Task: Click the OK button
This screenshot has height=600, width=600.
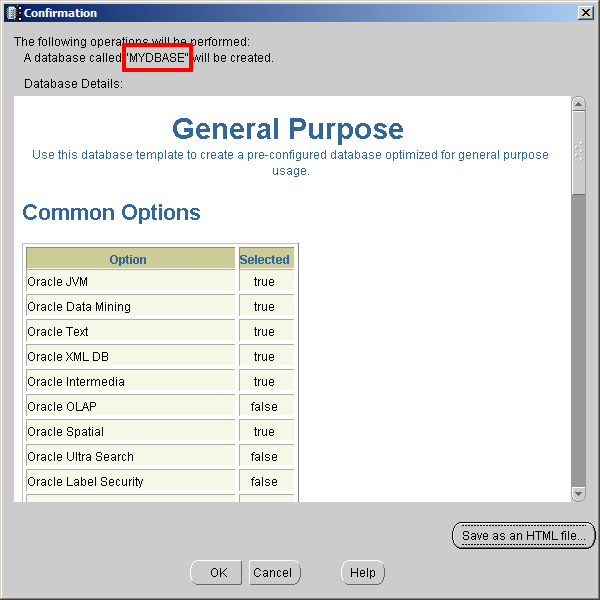Action: 216,572
